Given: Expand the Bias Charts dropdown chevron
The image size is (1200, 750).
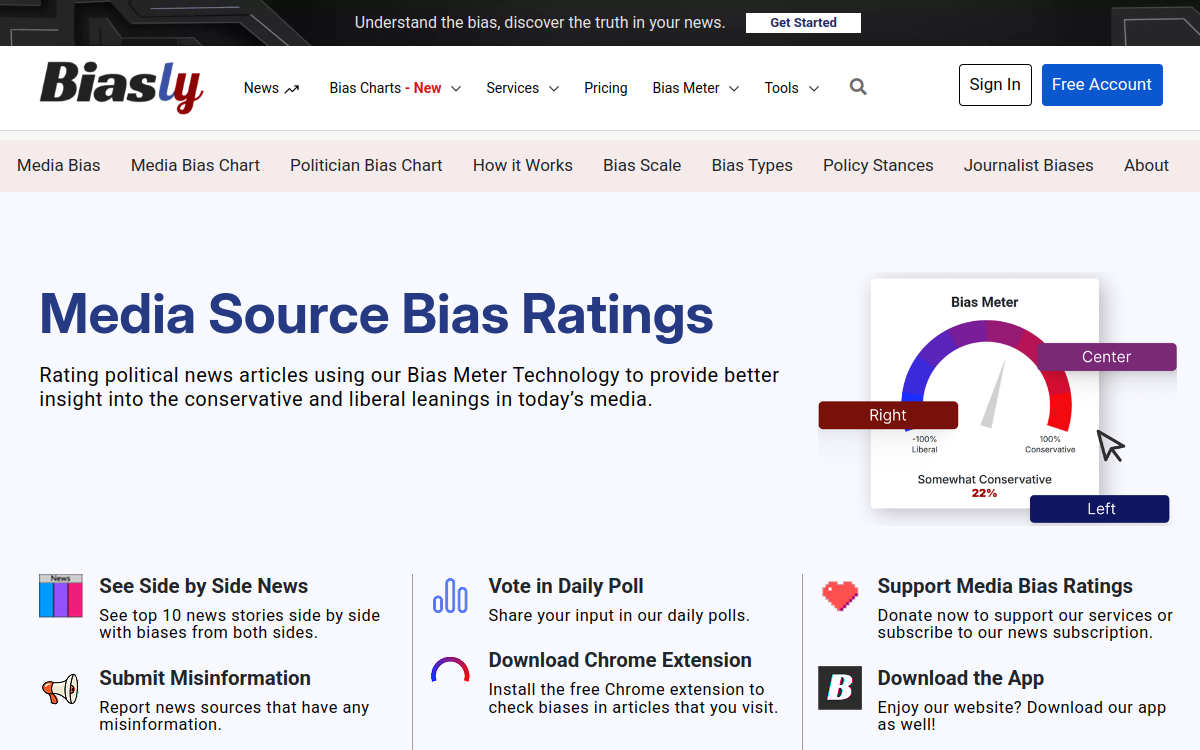Looking at the screenshot, I should tap(456, 89).
